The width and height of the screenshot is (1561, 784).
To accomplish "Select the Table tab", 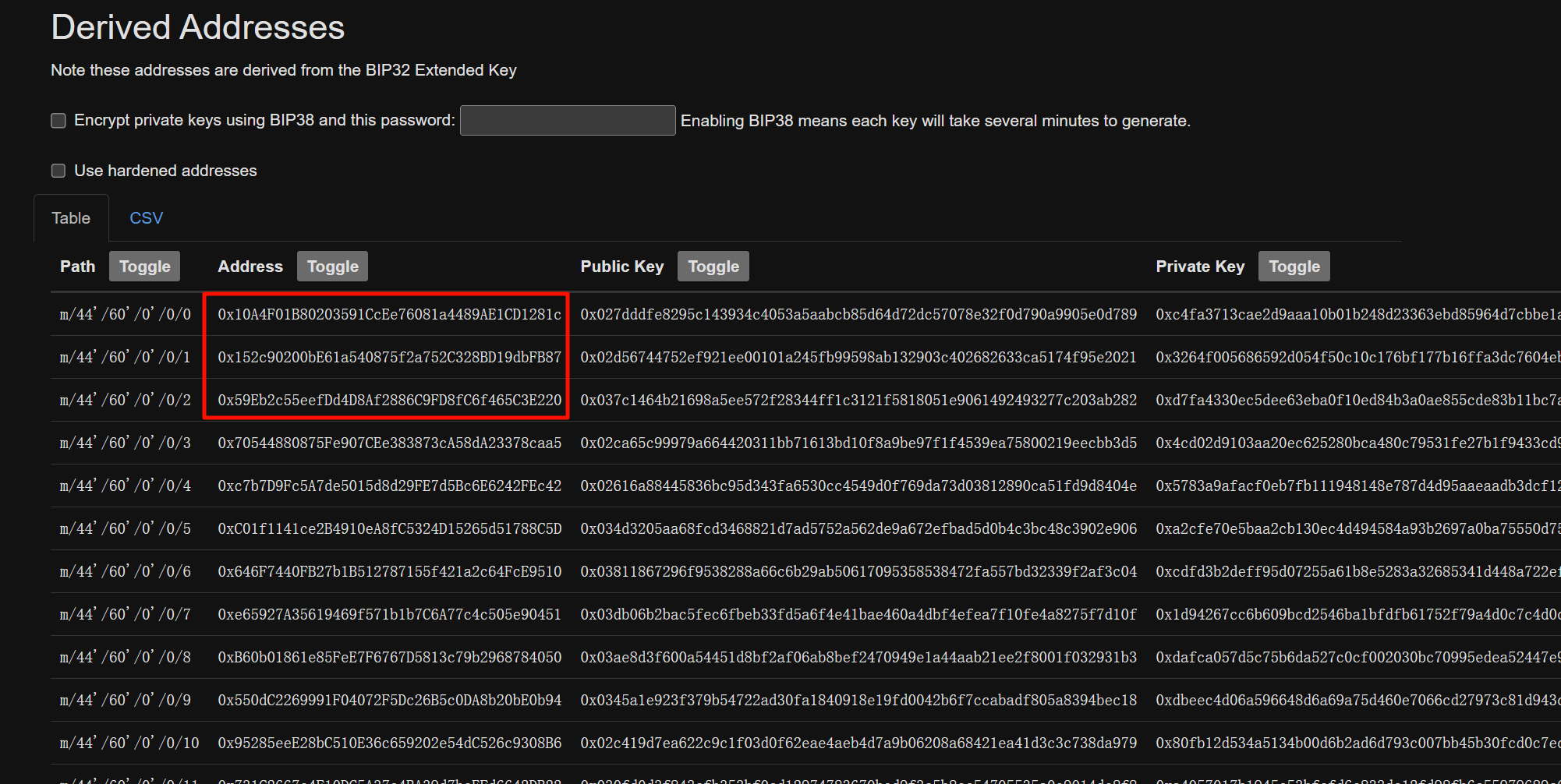I will [x=71, y=218].
